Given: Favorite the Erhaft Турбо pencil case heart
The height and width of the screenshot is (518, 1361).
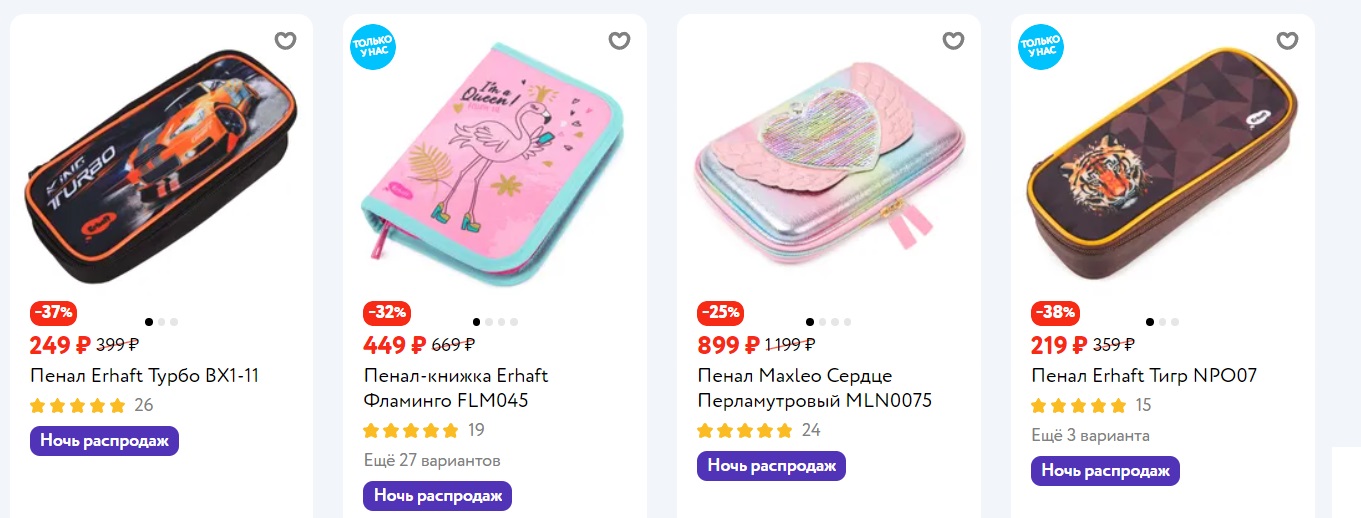Looking at the screenshot, I should 286,41.
